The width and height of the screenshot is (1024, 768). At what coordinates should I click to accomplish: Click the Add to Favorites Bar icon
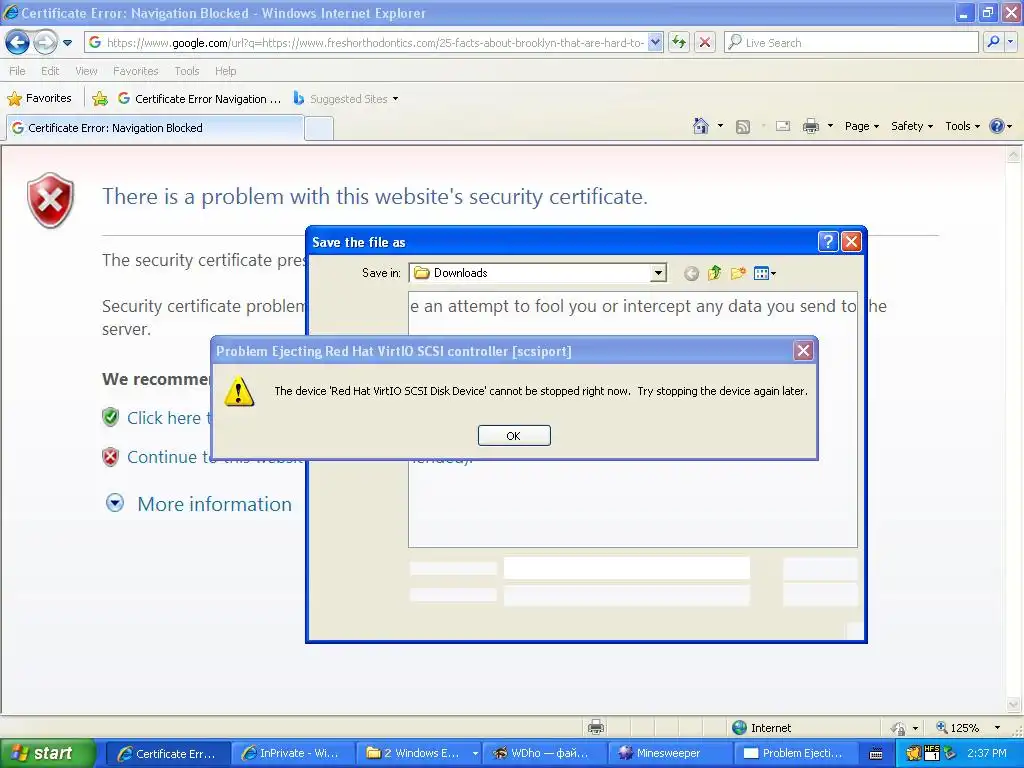pyautogui.click(x=100, y=99)
